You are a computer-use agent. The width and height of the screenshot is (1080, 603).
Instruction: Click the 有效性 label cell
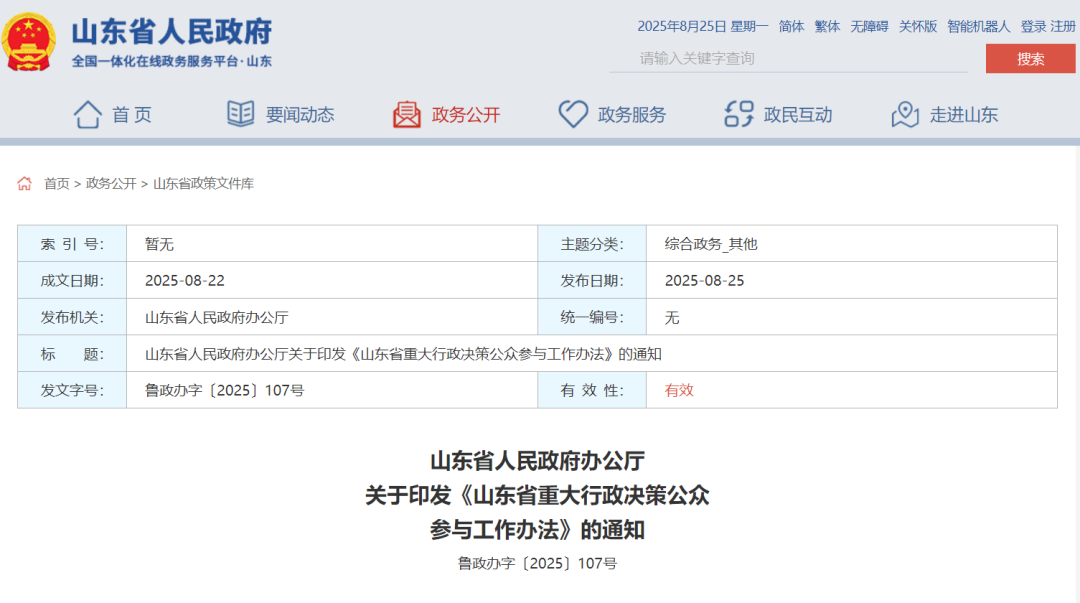click(x=592, y=391)
